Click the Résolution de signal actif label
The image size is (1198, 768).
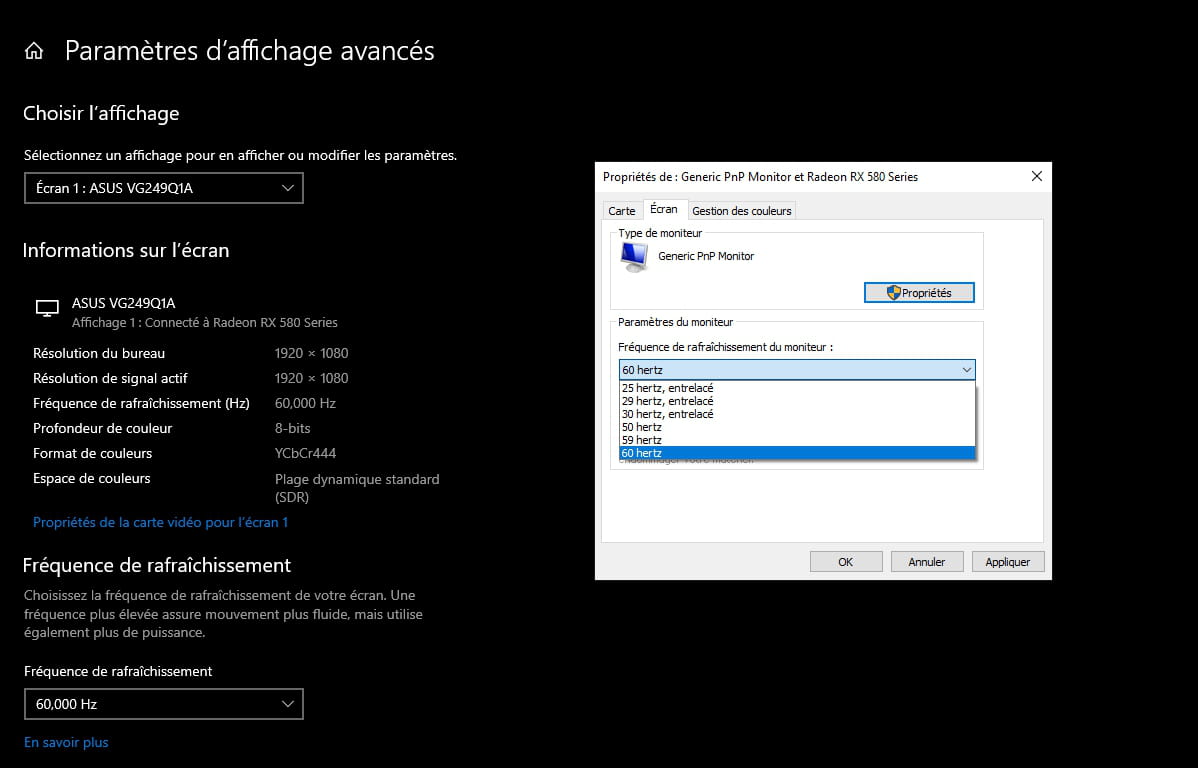pyautogui.click(x=110, y=378)
